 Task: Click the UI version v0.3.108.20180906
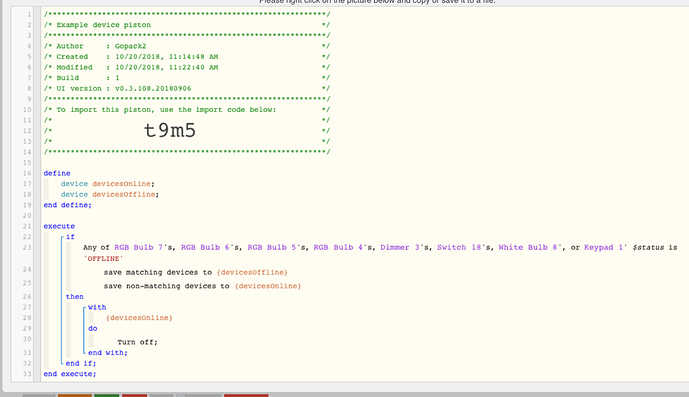click(153, 88)
